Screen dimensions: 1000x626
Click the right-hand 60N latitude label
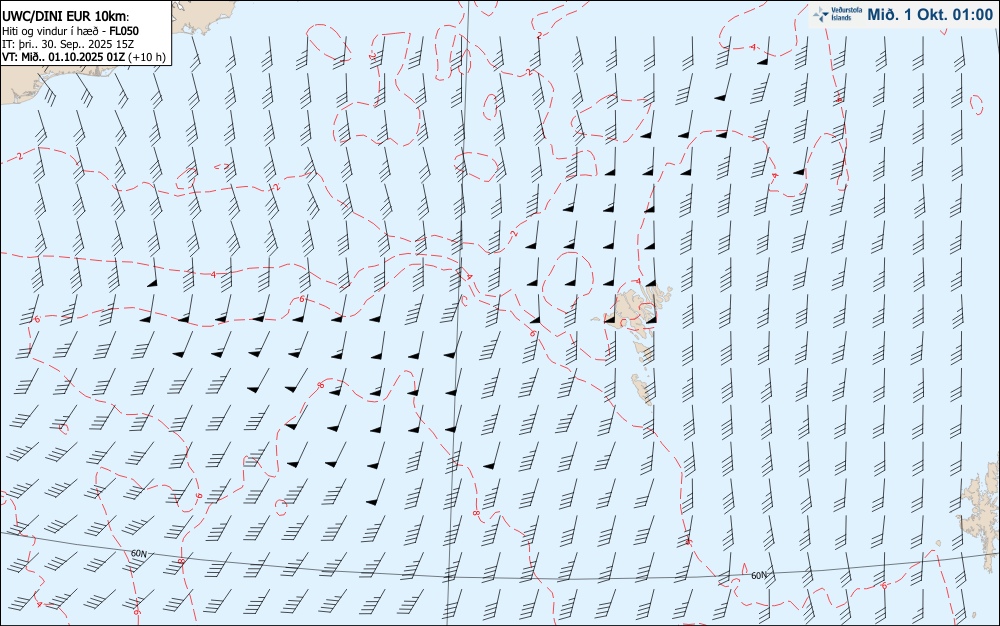click(x=759, y=576)
